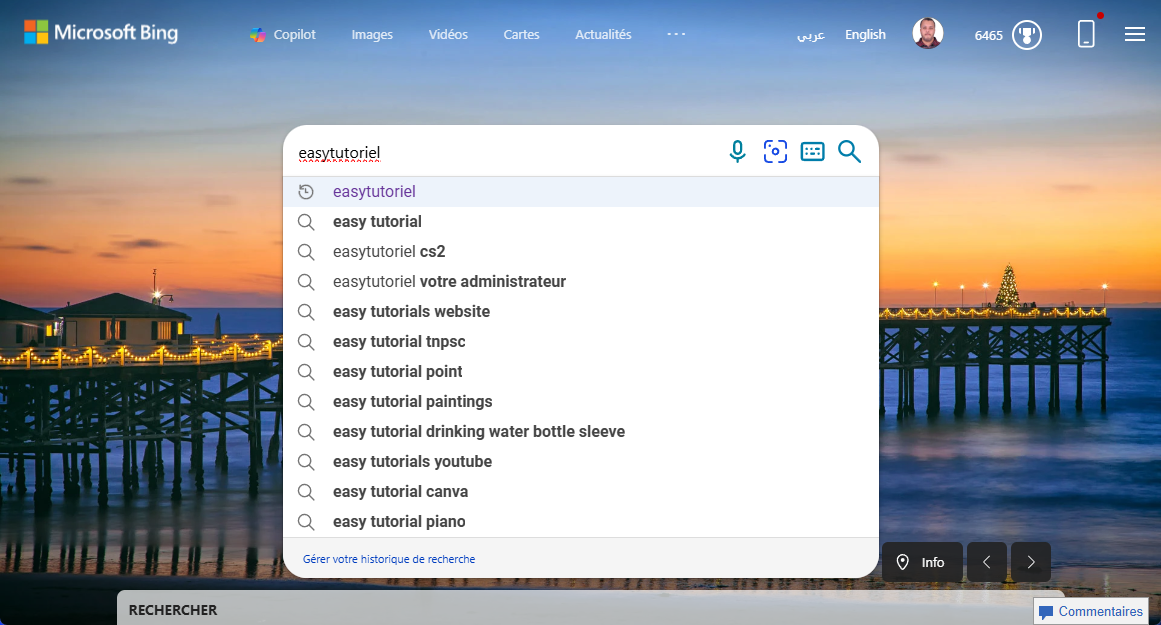This screenshot has height=625, width=1161.
Task: Open visual search with the camera icon
Action: pyautogui.click(x=775, y=152)
